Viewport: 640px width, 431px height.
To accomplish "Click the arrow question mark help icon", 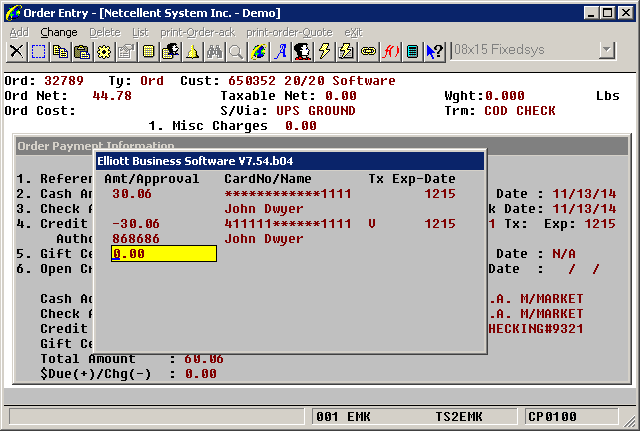I will tap(434, 52).
